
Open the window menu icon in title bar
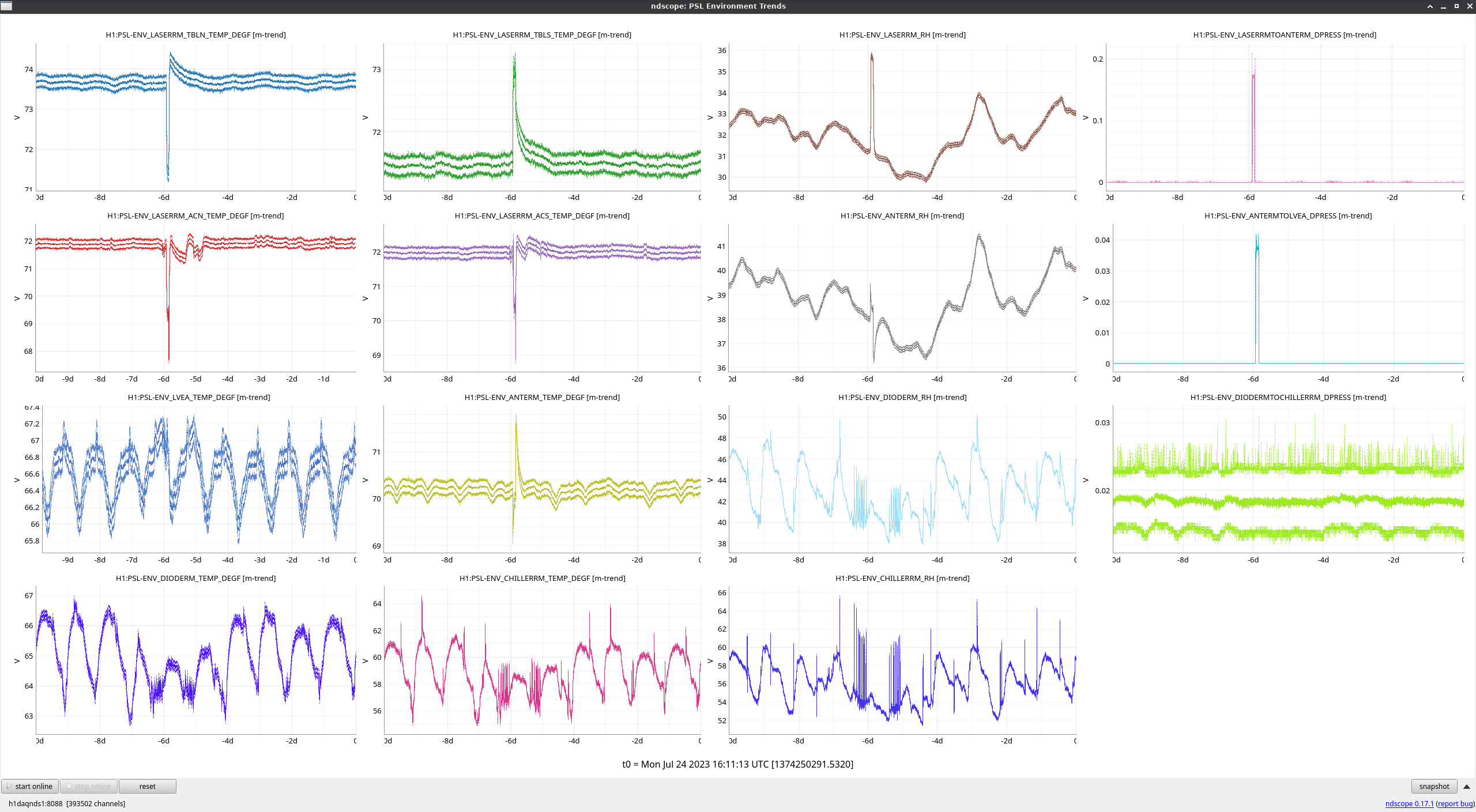(6, 6)
